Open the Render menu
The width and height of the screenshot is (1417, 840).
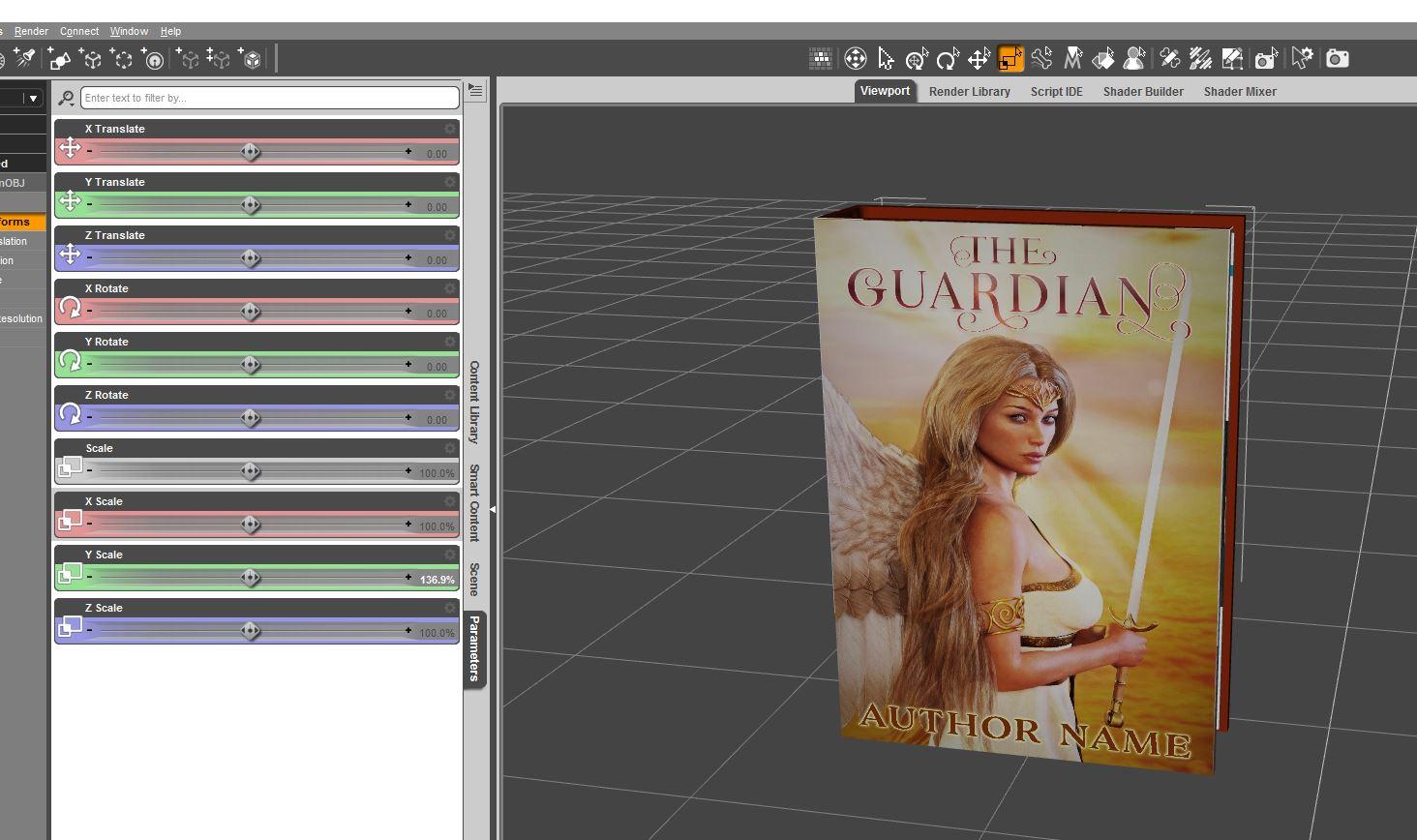tap(31, 31)
